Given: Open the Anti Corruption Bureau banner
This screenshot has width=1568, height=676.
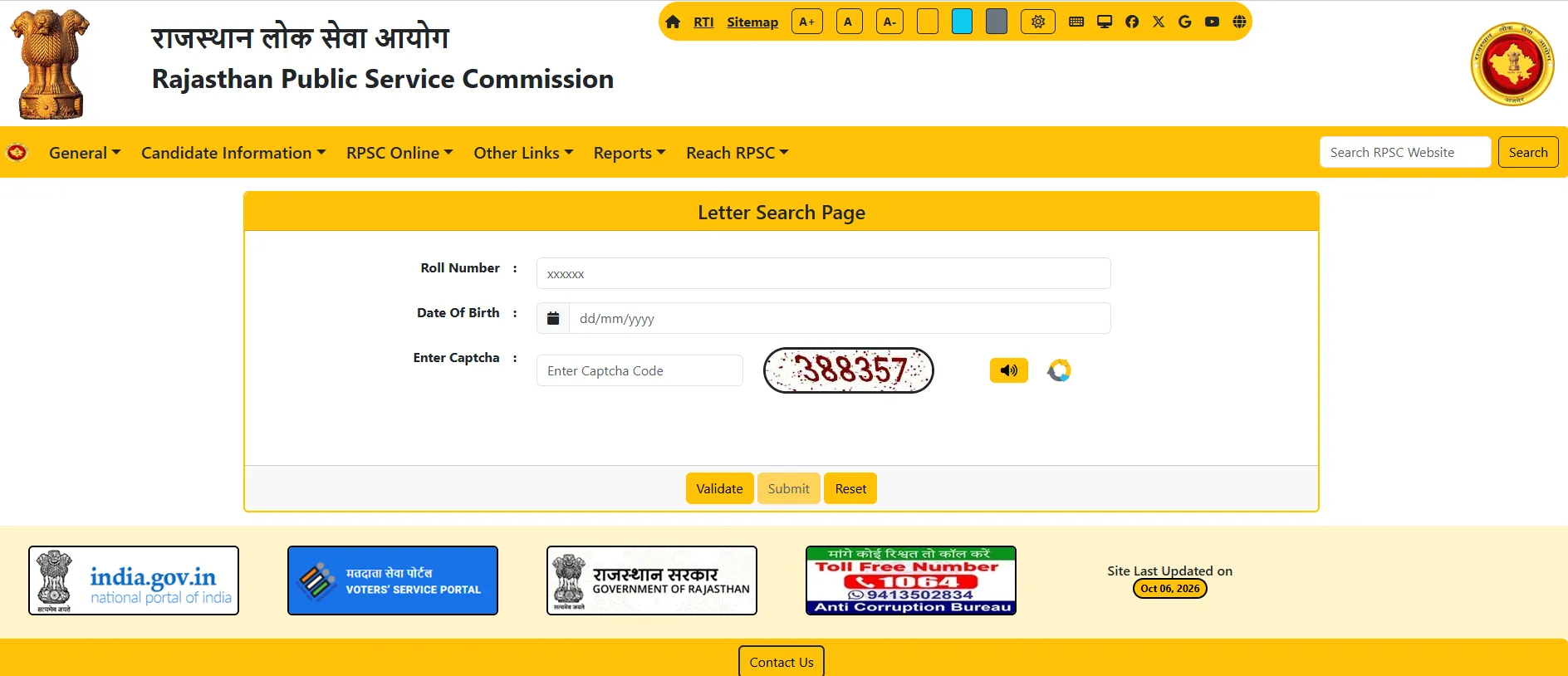Looking at the screenshot, I should (911, 580).
